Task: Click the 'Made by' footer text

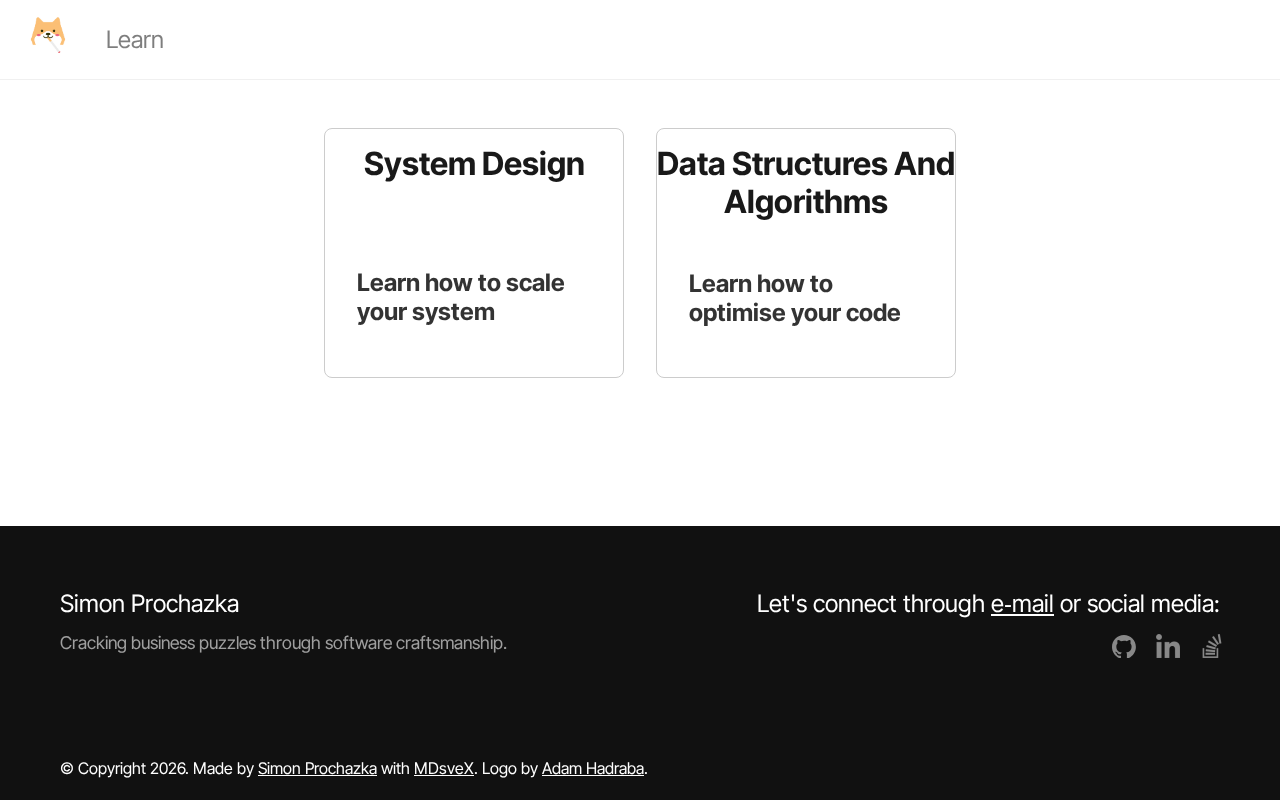Action: 223,768
